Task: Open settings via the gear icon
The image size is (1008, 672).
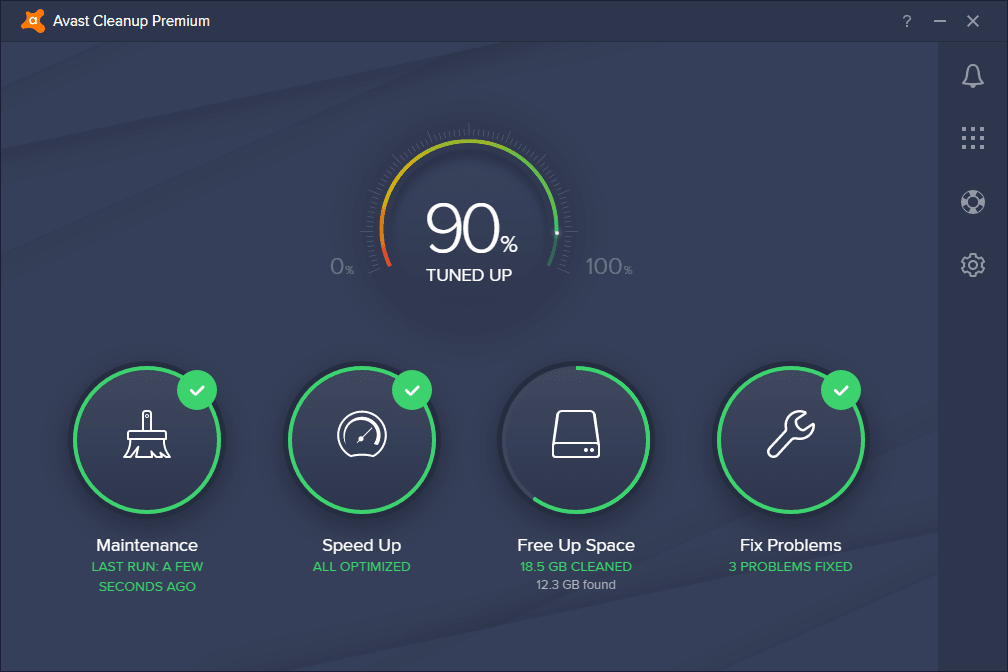Action: coord(972,265)
